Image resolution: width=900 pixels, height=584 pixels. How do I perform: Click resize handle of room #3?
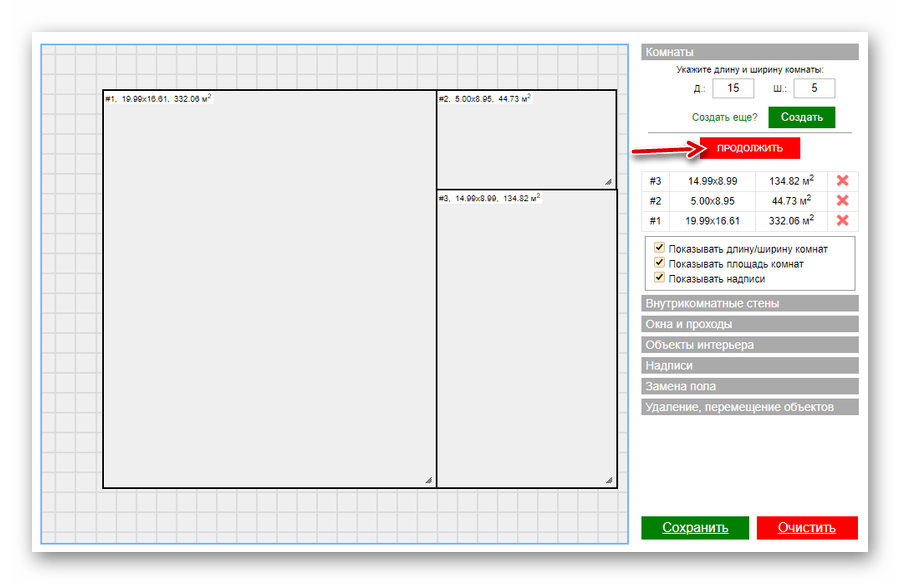coord(608,480)
